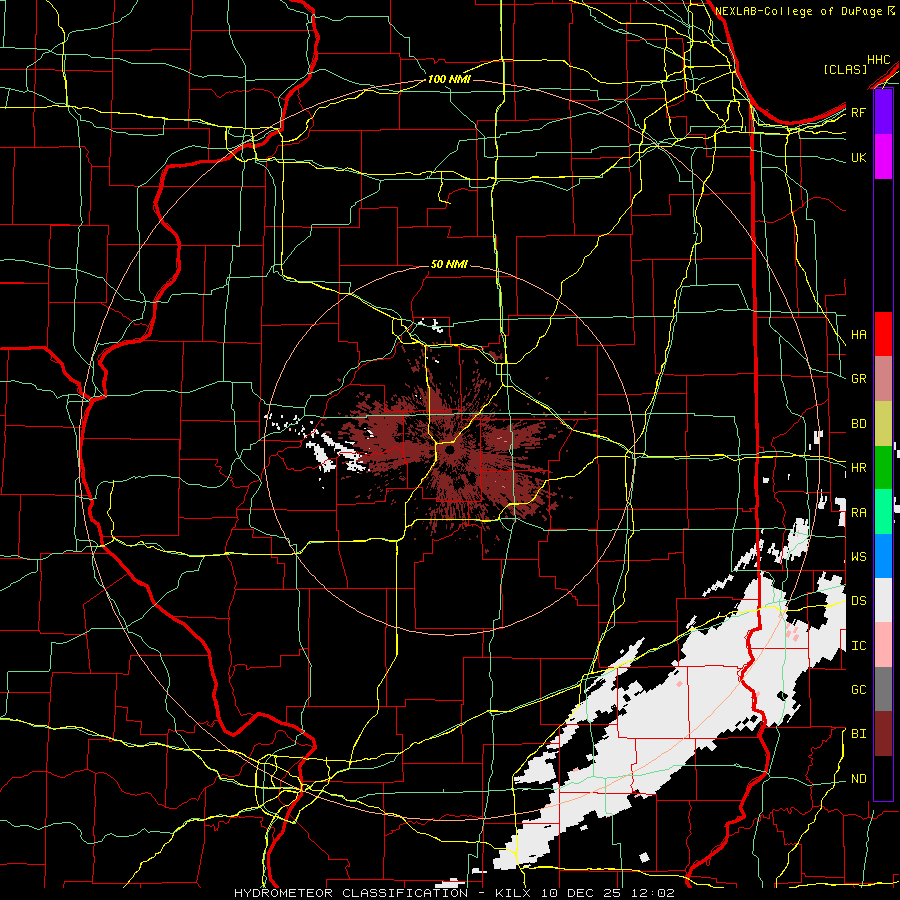Select the dusty pink GR legend swatch

(883, 379)
